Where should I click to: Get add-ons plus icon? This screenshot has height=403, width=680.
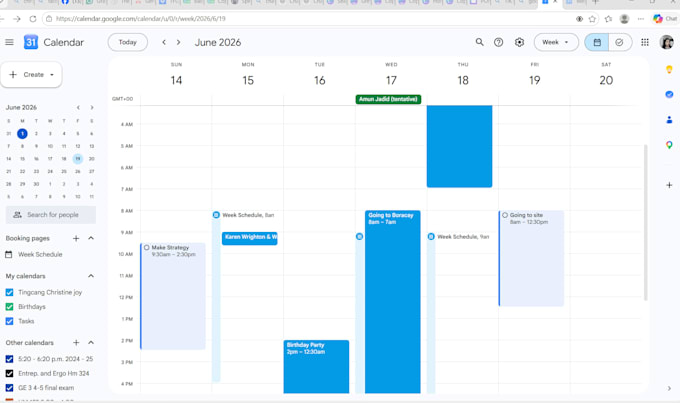pyautogui.click(x=669, y=185)
